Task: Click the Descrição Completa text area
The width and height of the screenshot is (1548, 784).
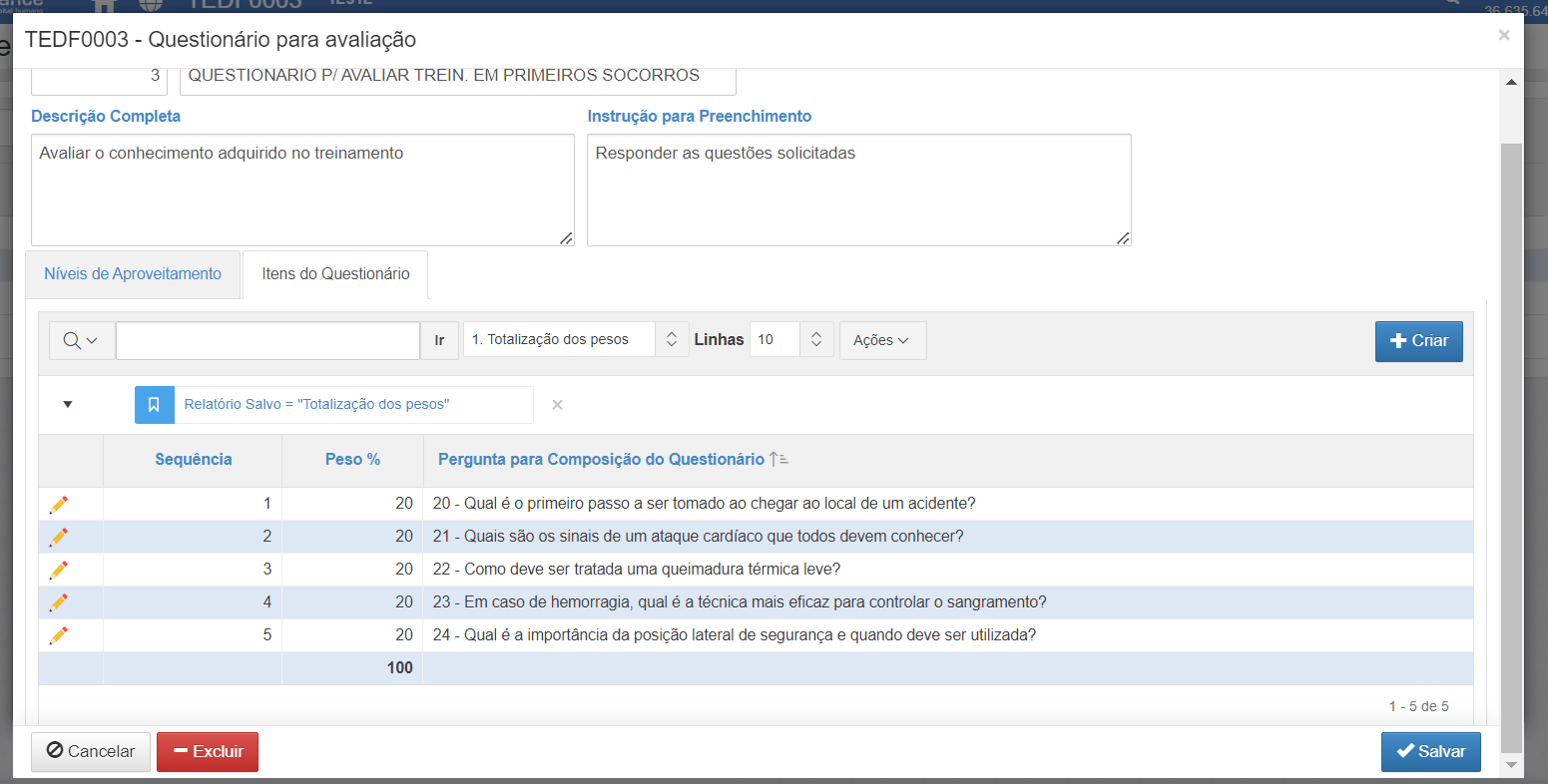Action: pyautogui.click(x=302, y=190)
